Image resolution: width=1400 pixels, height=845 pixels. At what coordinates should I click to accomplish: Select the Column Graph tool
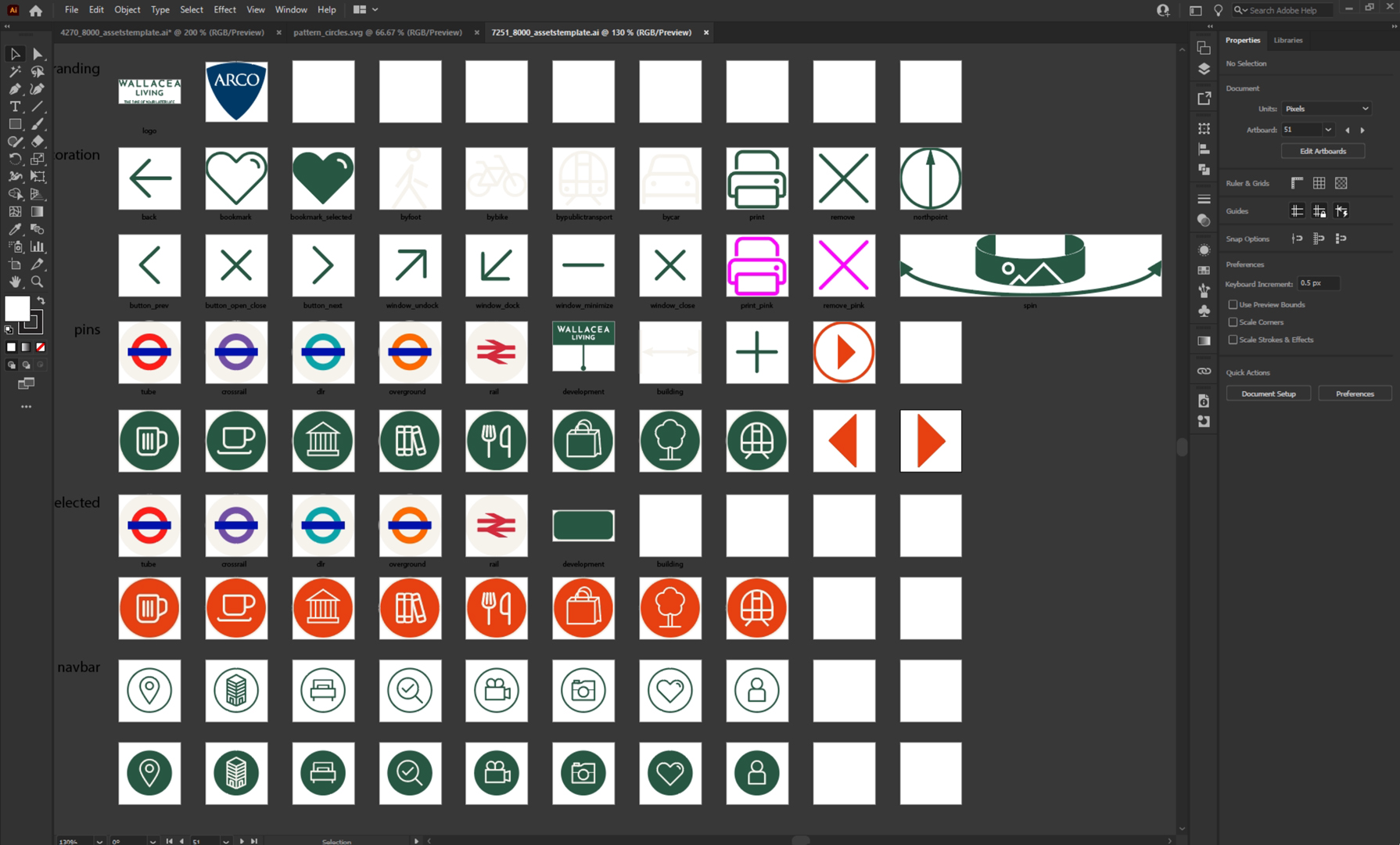click(x=38, y=246)
